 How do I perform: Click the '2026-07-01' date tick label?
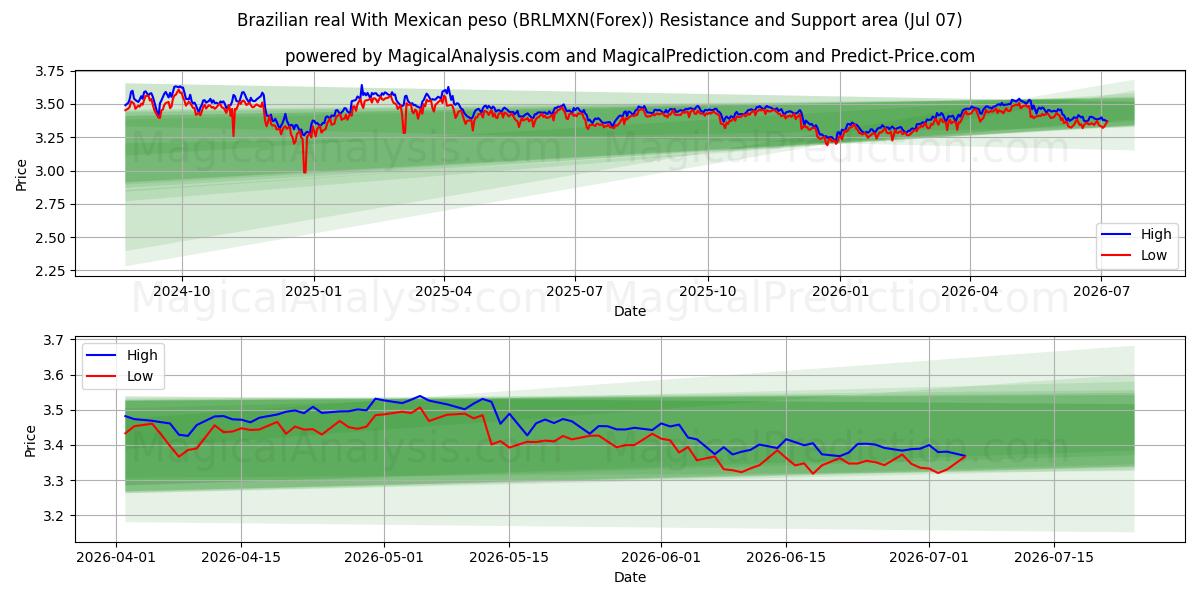pyautogui.click(x=929, y=557)
